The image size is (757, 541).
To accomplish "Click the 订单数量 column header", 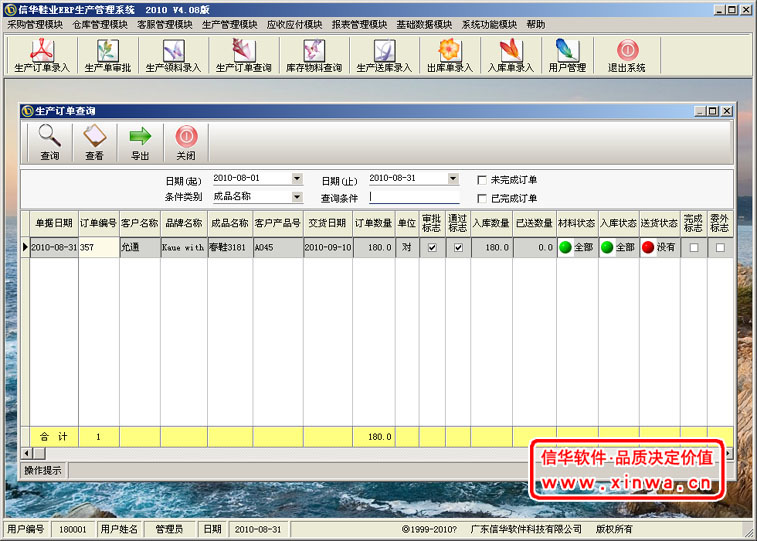I will (374, 223).
